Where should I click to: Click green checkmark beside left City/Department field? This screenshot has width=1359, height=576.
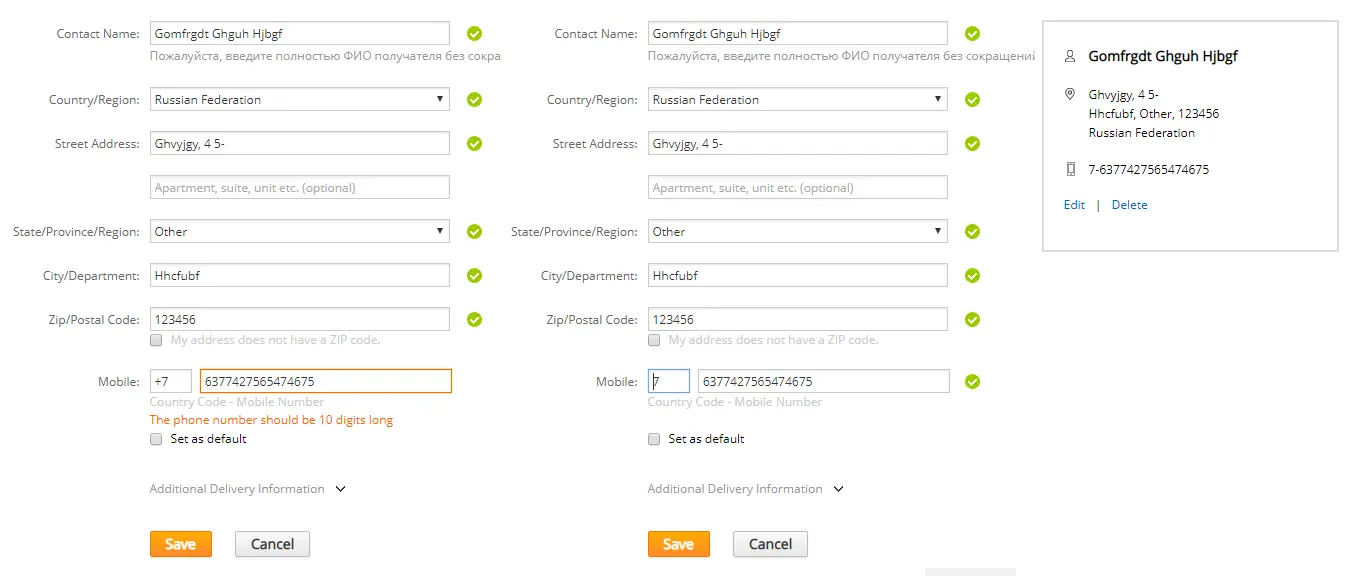(475, 275)
